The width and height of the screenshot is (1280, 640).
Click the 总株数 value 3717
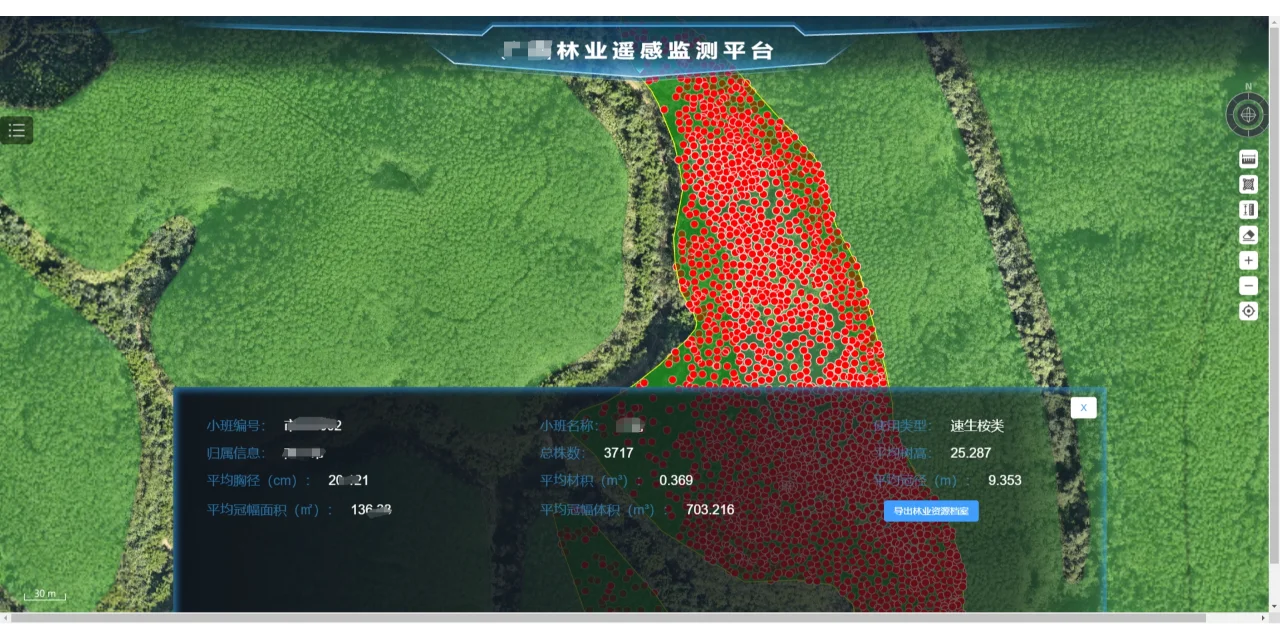(618, 453)
